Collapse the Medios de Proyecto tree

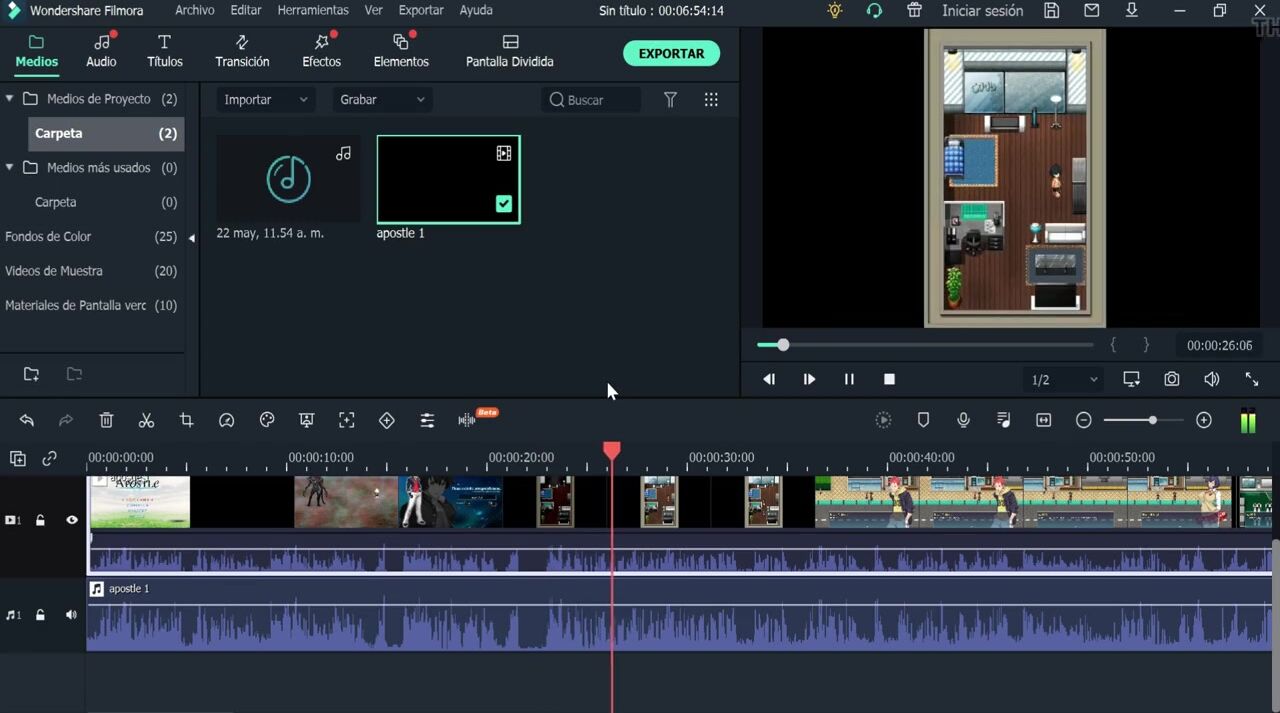[x=10, y=99]
